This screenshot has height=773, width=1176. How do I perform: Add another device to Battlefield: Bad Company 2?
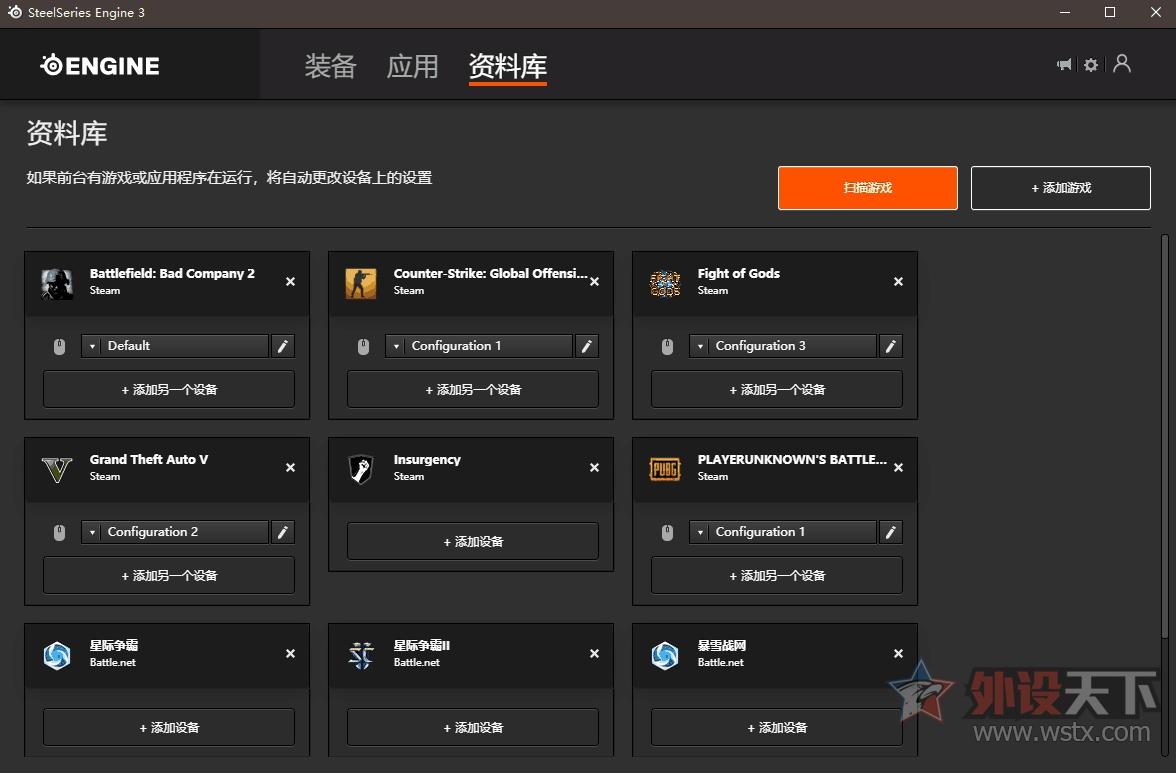tap(169, 389)
